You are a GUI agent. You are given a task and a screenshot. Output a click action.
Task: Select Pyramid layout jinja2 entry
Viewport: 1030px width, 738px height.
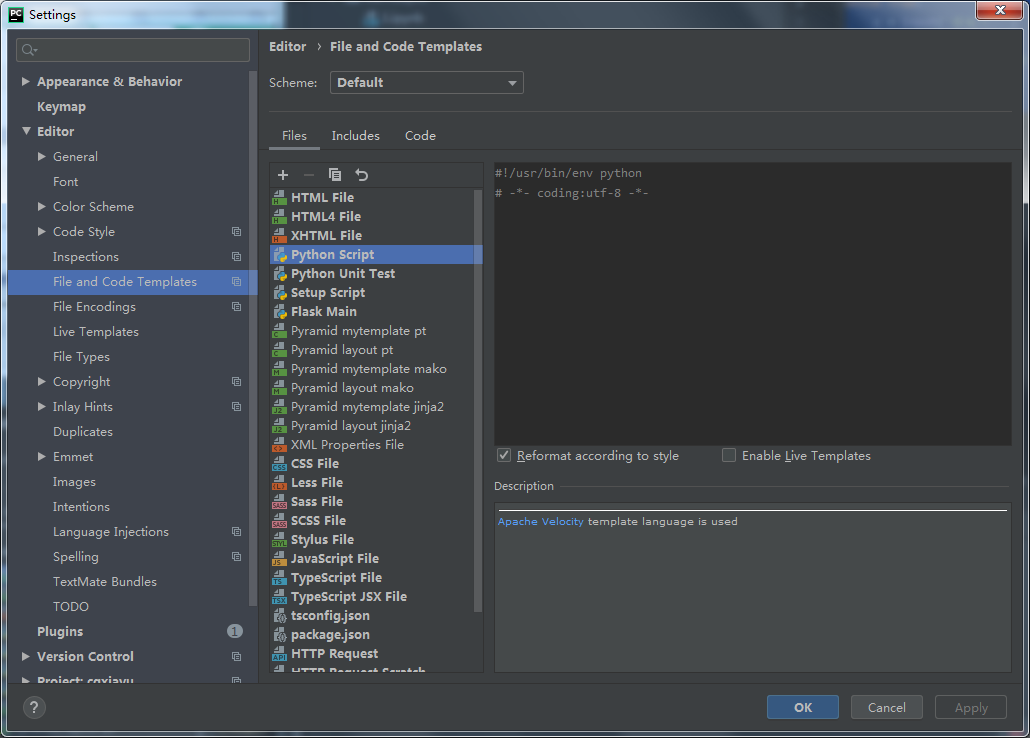pos(351,426)
